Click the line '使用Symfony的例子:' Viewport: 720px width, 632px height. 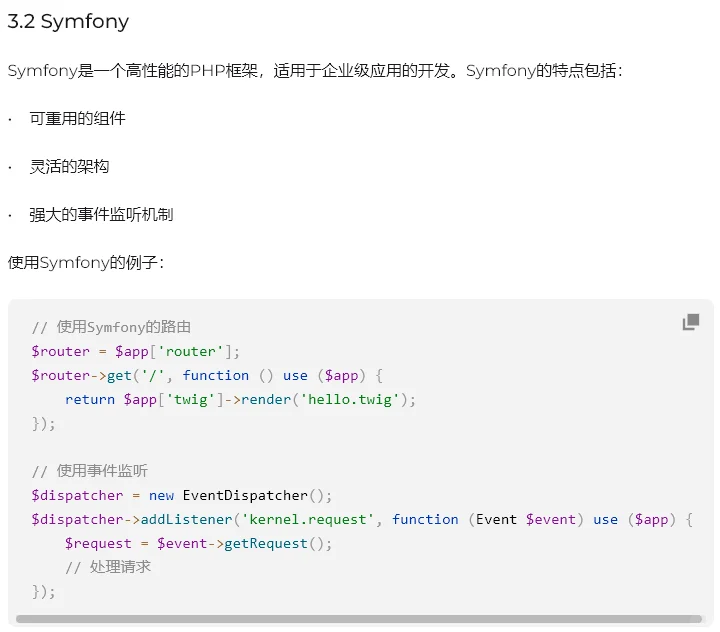point(86,263)
